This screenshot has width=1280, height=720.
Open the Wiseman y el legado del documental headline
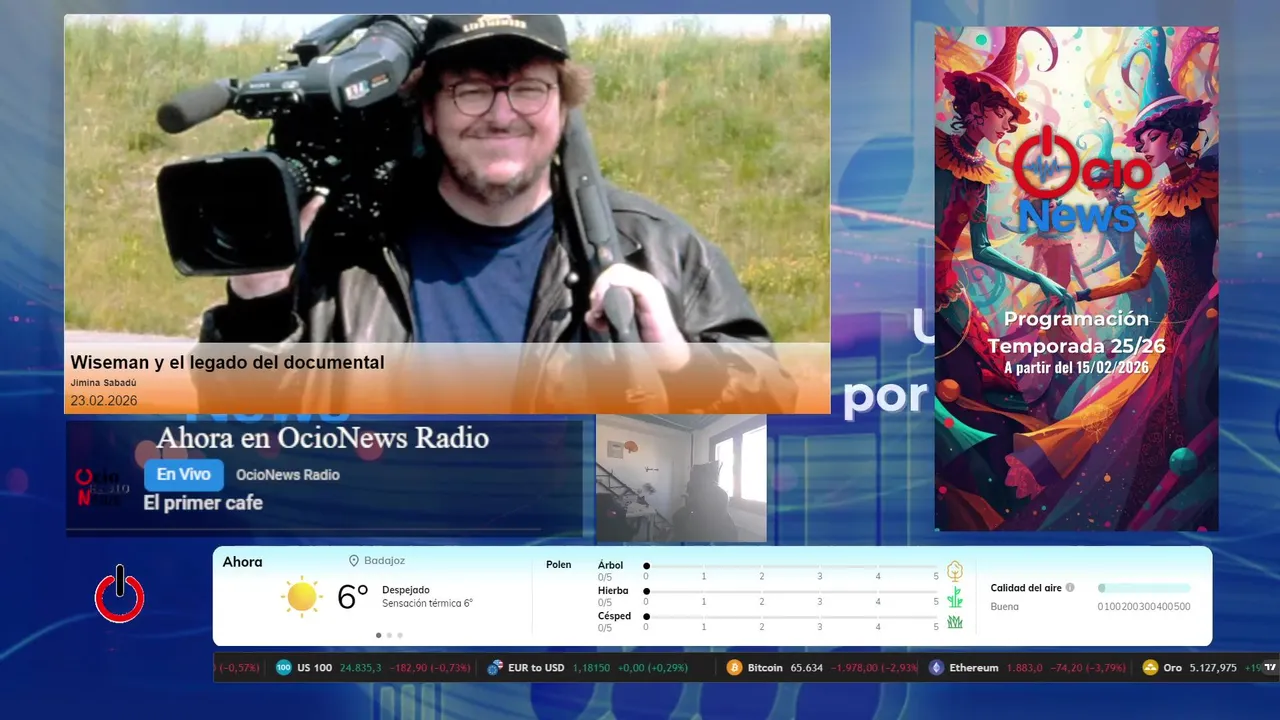(227, 363)
